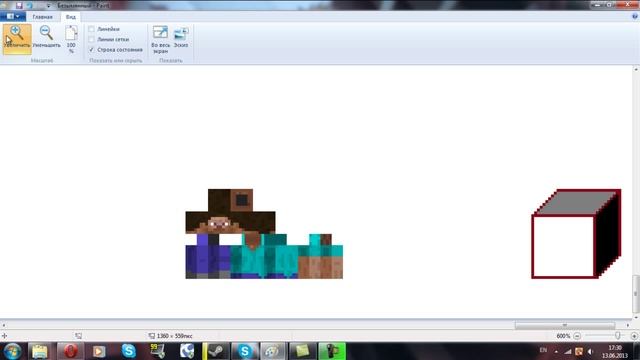Switch to the Paint taskbar button
Image resolution: width=640 pixels, height=360 pixels.
273,351
